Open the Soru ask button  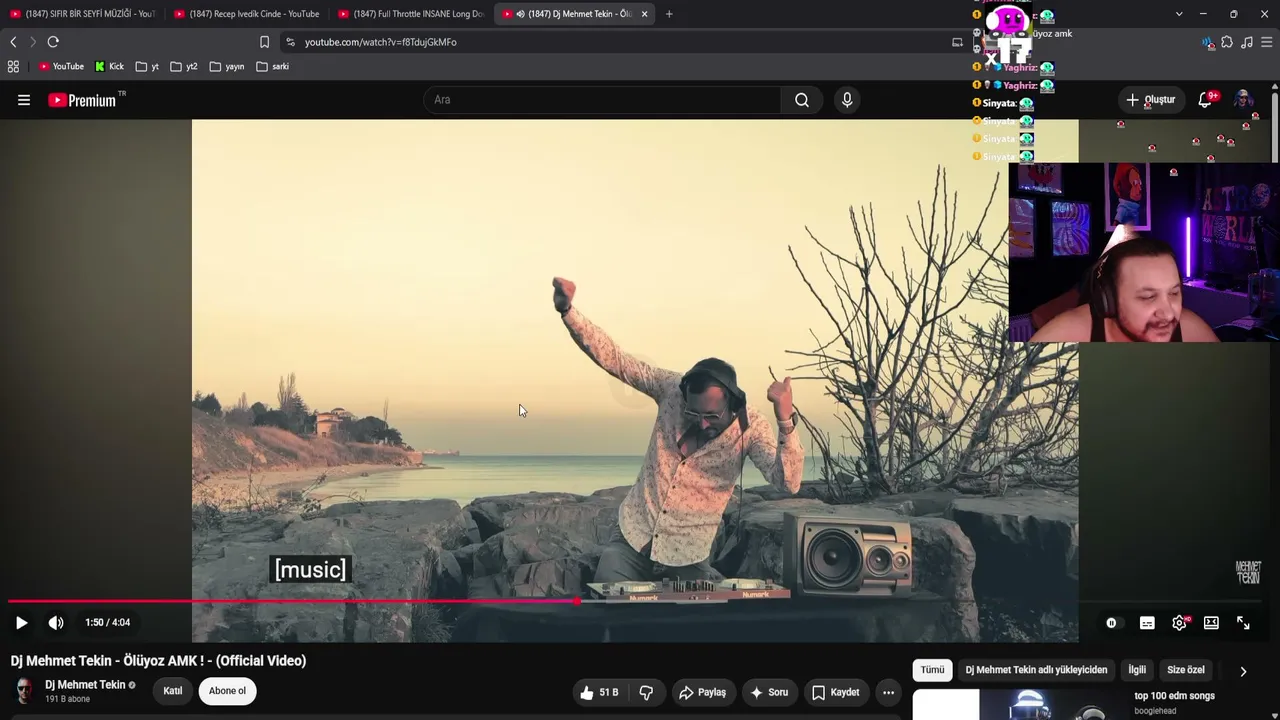click(769, 692)
